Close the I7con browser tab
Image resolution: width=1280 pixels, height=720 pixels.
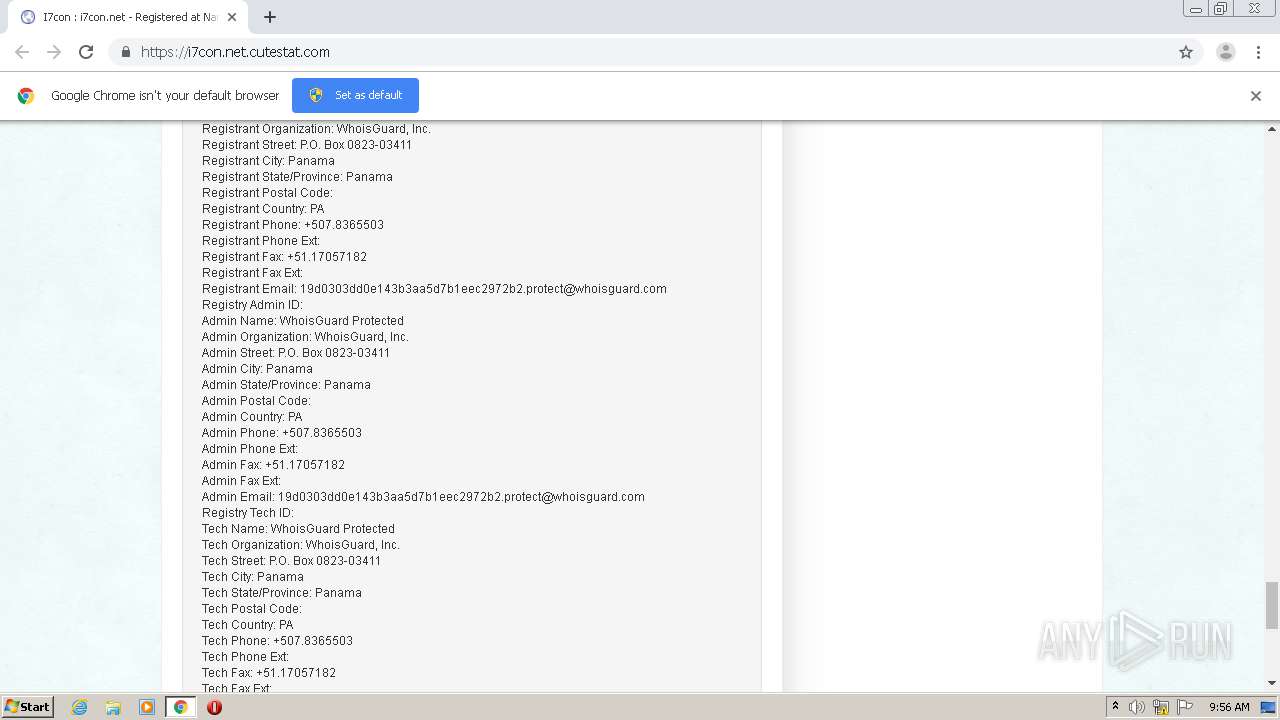(232, 17)
